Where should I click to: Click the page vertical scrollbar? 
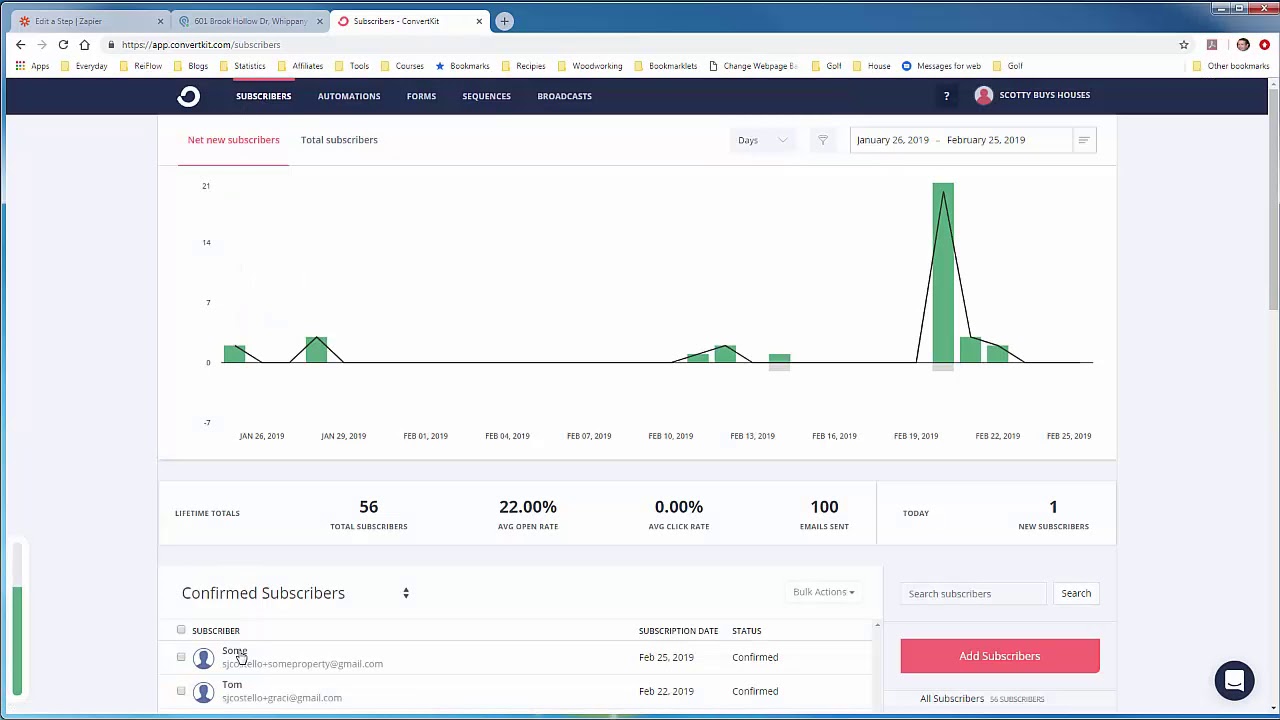(x=1273, y=200)
